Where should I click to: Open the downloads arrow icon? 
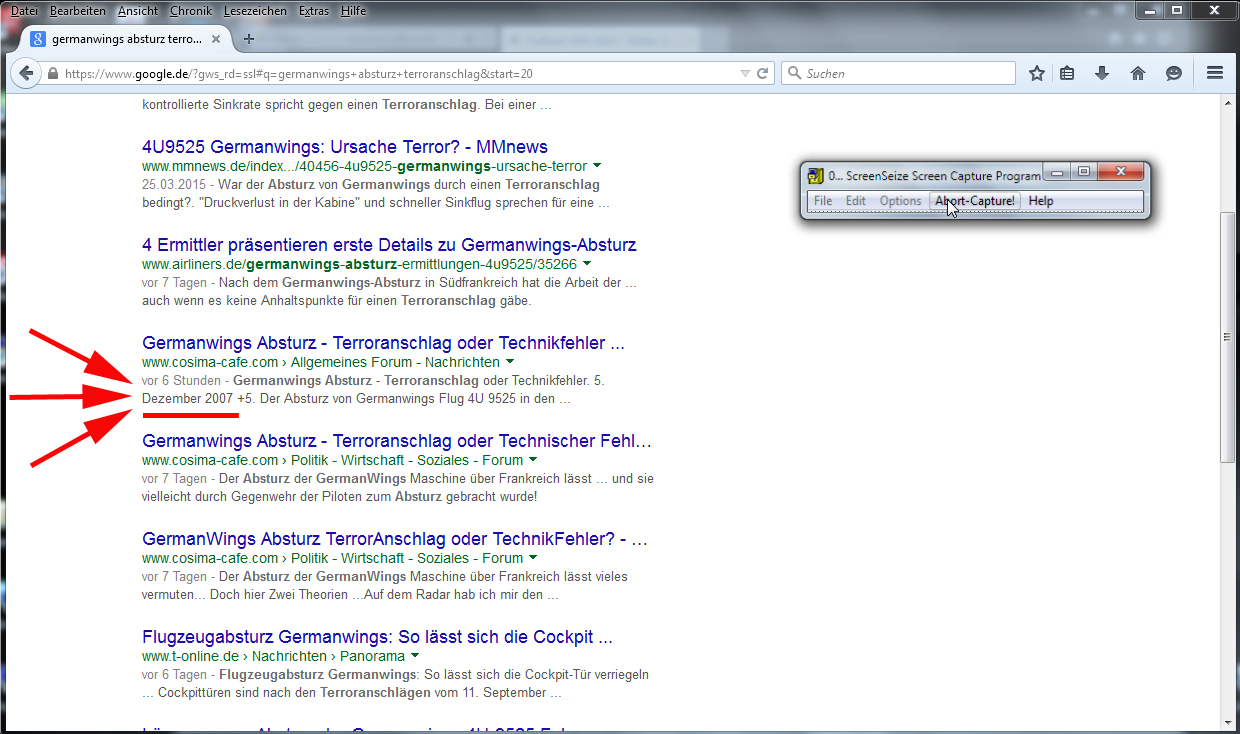click(1102, 74)
